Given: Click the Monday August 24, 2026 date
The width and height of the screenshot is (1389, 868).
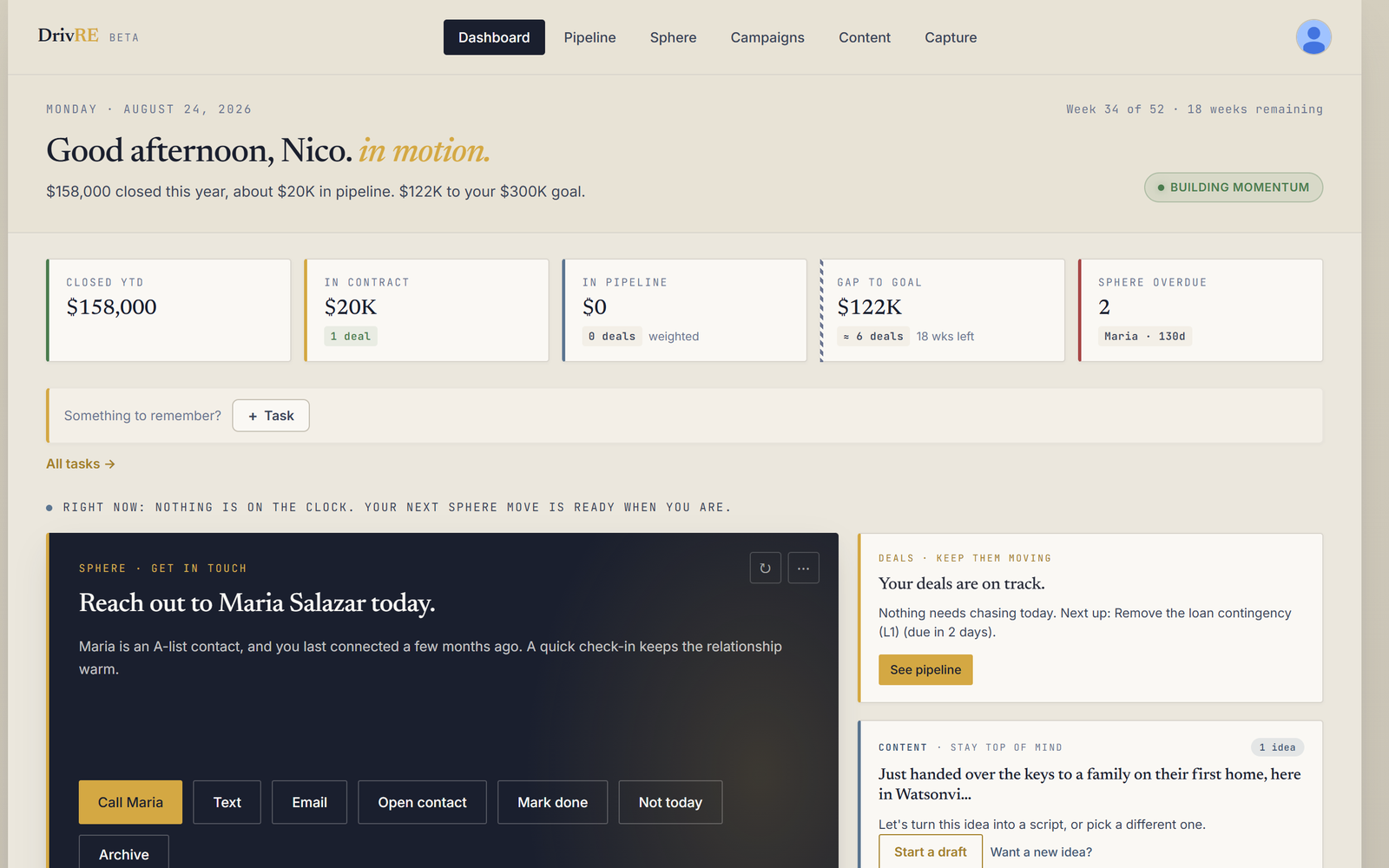Looking at the screenshot, I should (x=149, y=109).
